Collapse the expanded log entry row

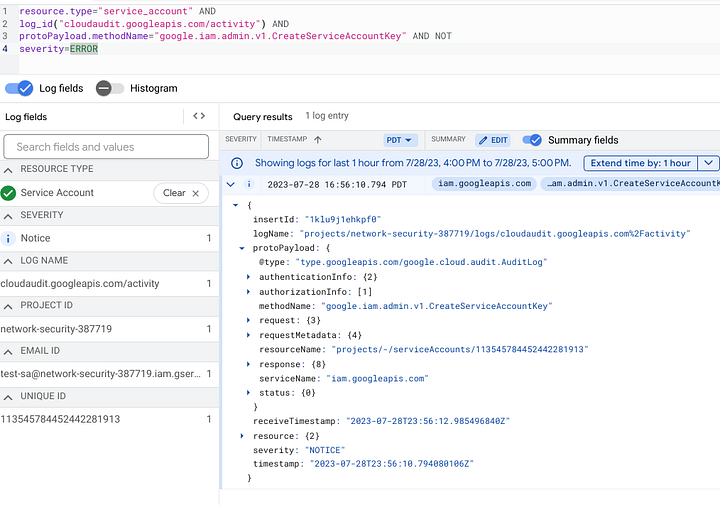231,184
